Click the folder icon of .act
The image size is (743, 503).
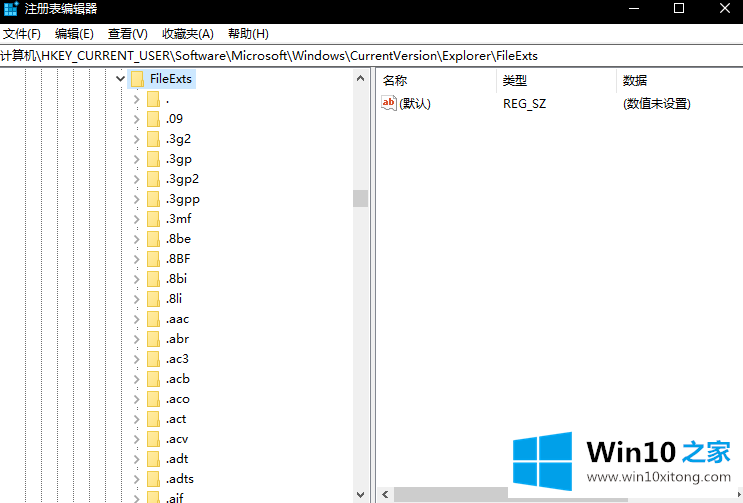pyautogui.click(x=153, y=419)
